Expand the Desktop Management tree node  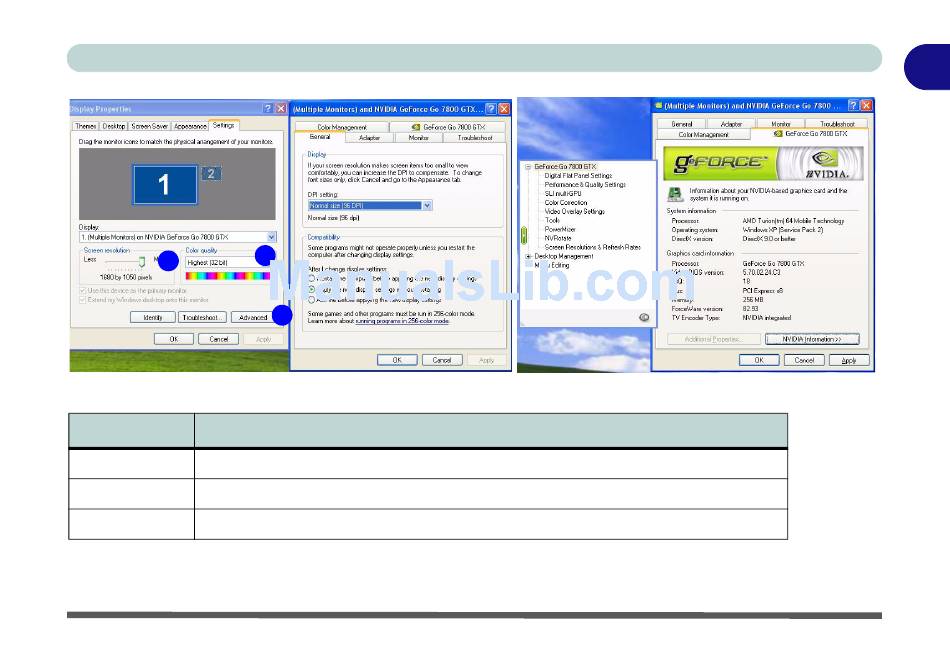[528, 256]
